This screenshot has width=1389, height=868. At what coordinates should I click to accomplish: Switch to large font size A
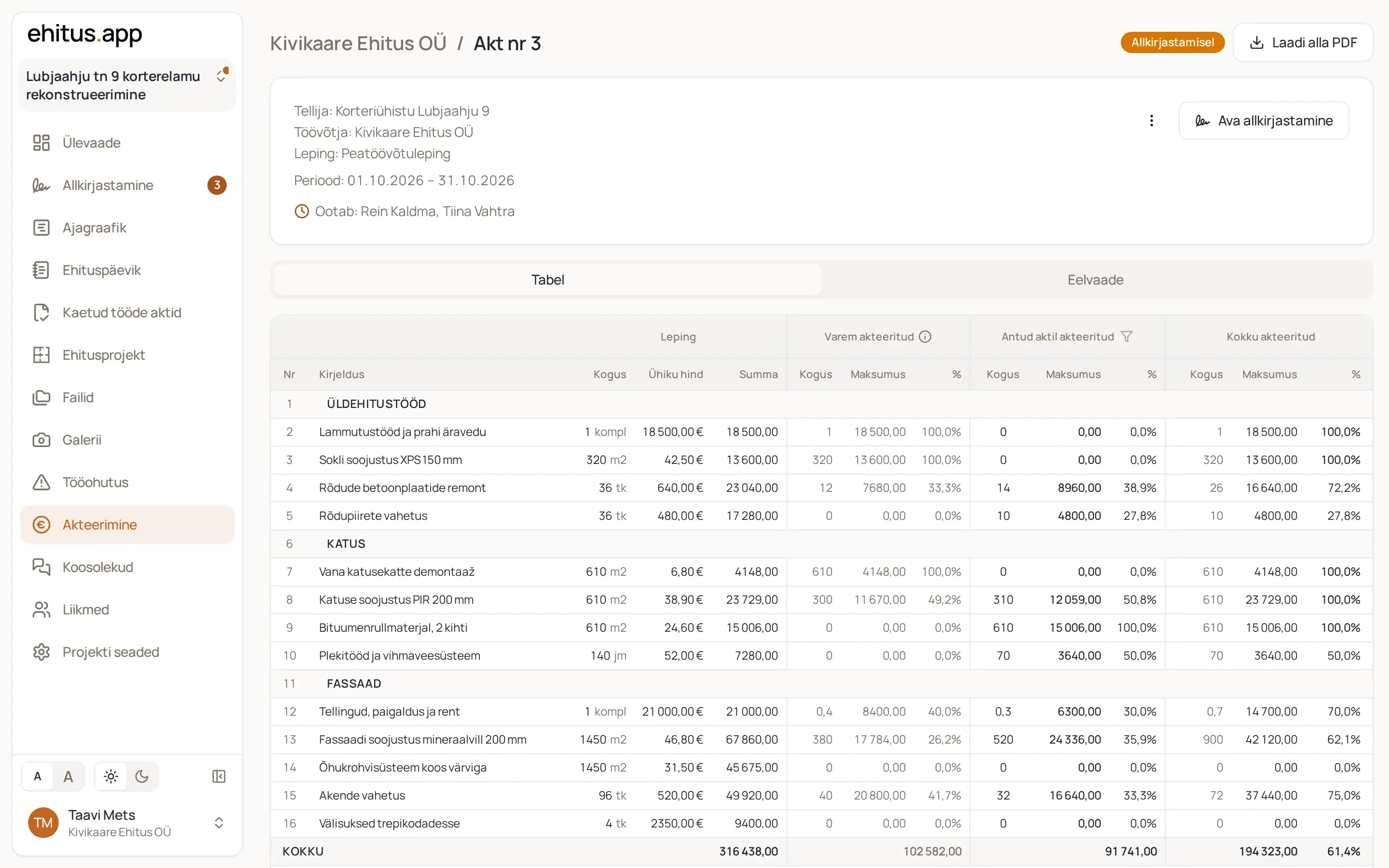pyautogui.click(x=68, y=777)
